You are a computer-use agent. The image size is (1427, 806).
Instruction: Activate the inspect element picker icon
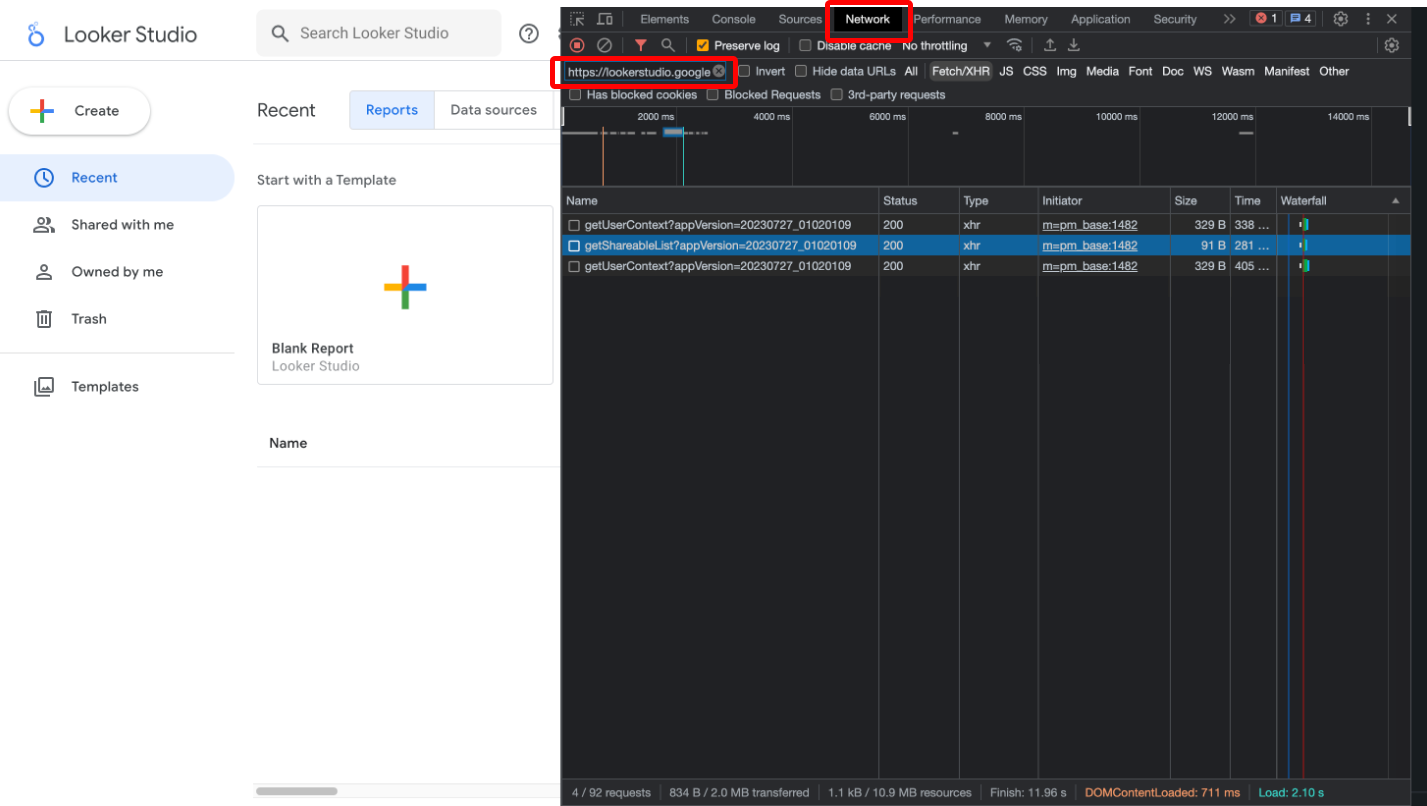577,19
